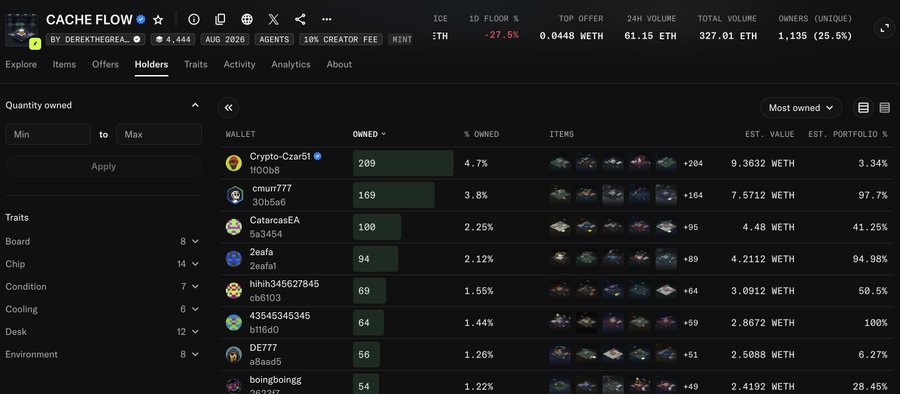This screenshot has height=394, width=900.
Task: Click the 9.3632 WETH estimated value
Action: pos(763,163)
